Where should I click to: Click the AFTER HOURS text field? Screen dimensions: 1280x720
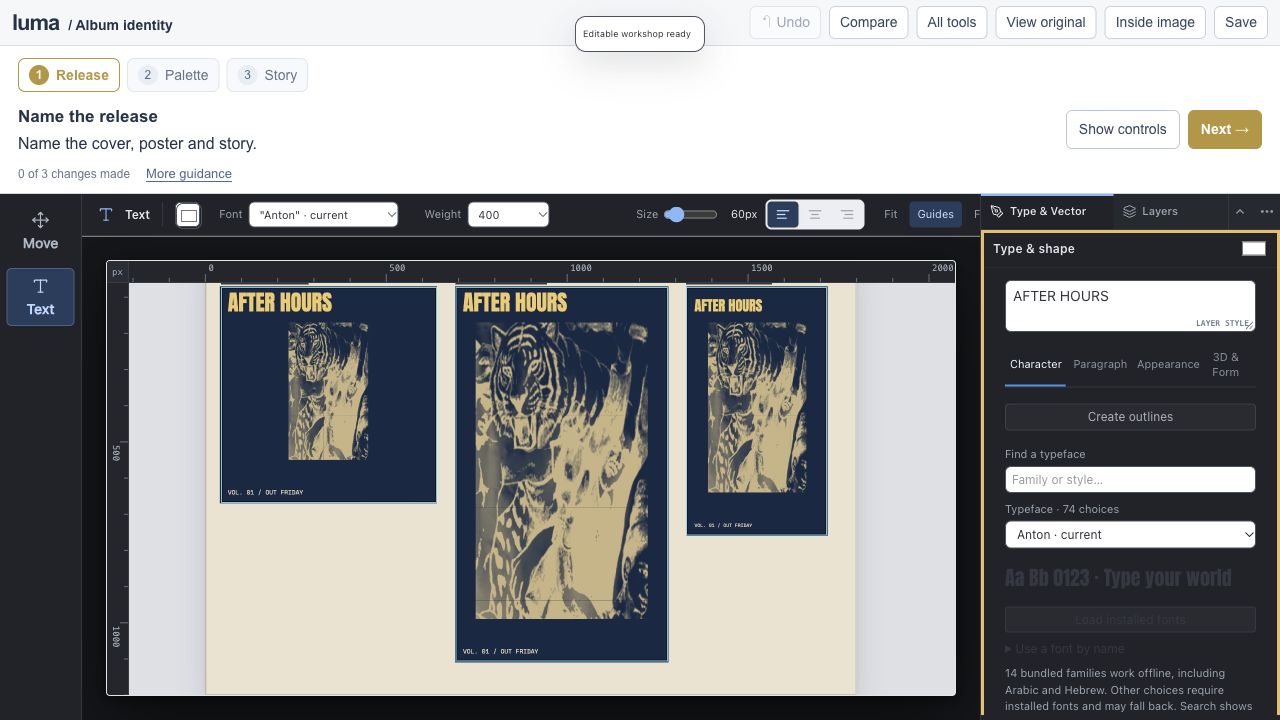click(x=1130, y=306)
